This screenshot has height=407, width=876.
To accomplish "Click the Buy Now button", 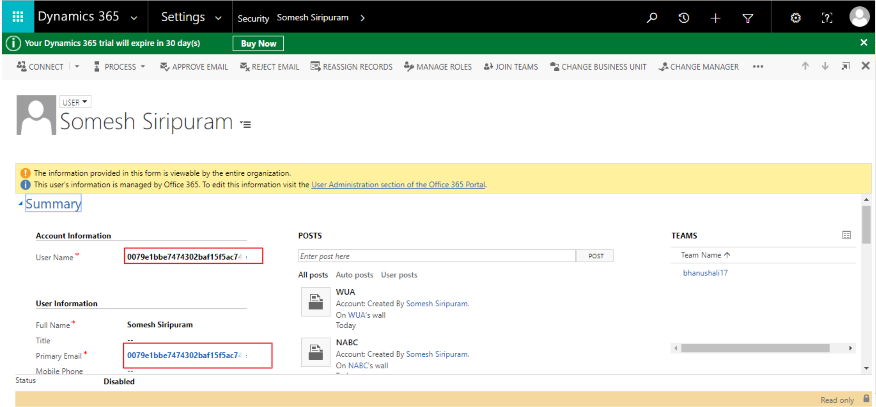I will [x=259, y=44].
